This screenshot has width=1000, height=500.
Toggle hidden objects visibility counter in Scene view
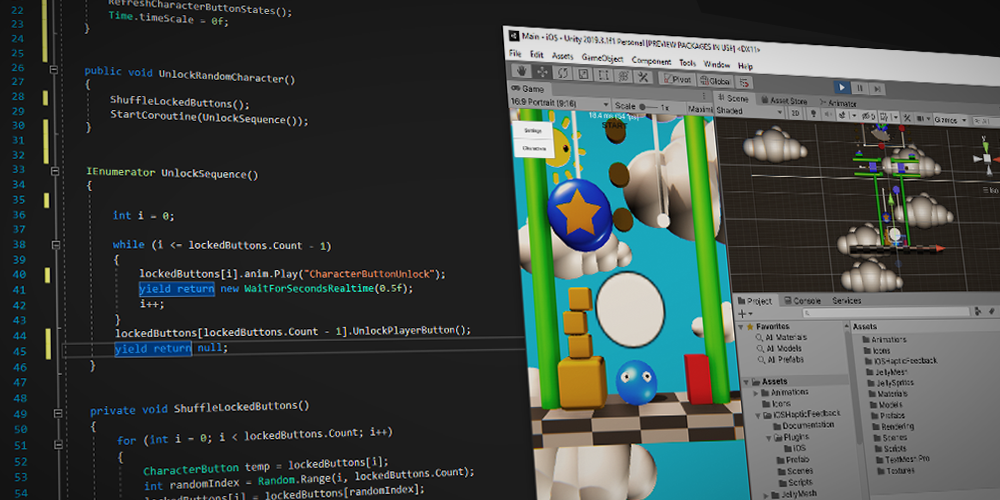tap(867, 116)
